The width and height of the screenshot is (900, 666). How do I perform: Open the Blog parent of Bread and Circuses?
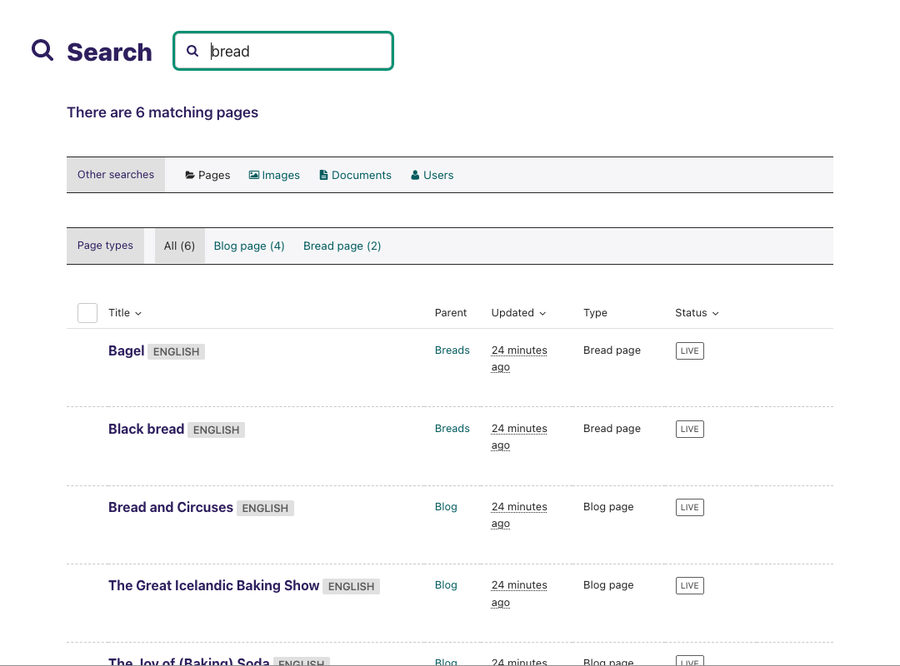(446, 507)
